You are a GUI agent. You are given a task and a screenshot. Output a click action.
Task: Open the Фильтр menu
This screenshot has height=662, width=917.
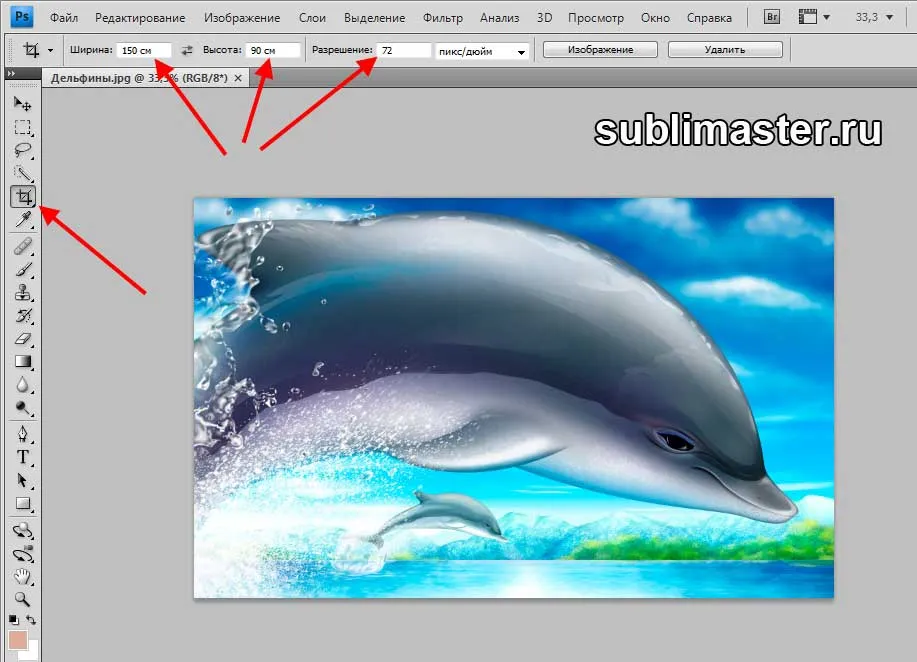pos(443,18)
